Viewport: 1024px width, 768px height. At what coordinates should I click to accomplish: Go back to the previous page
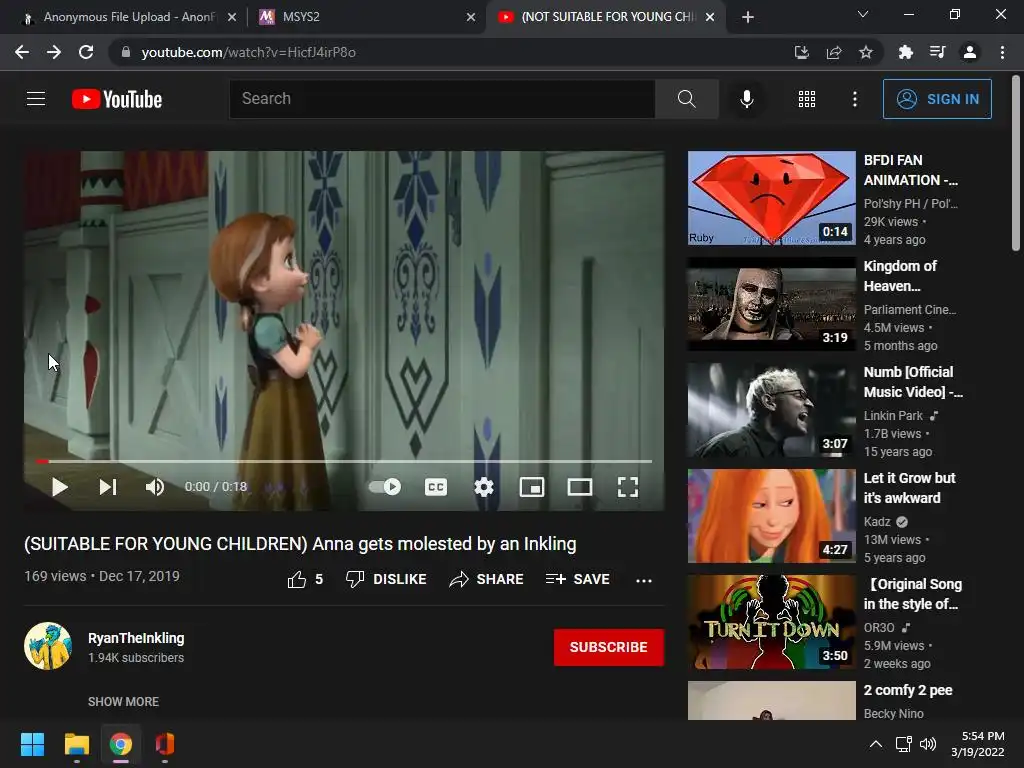(x=22, y=52)
